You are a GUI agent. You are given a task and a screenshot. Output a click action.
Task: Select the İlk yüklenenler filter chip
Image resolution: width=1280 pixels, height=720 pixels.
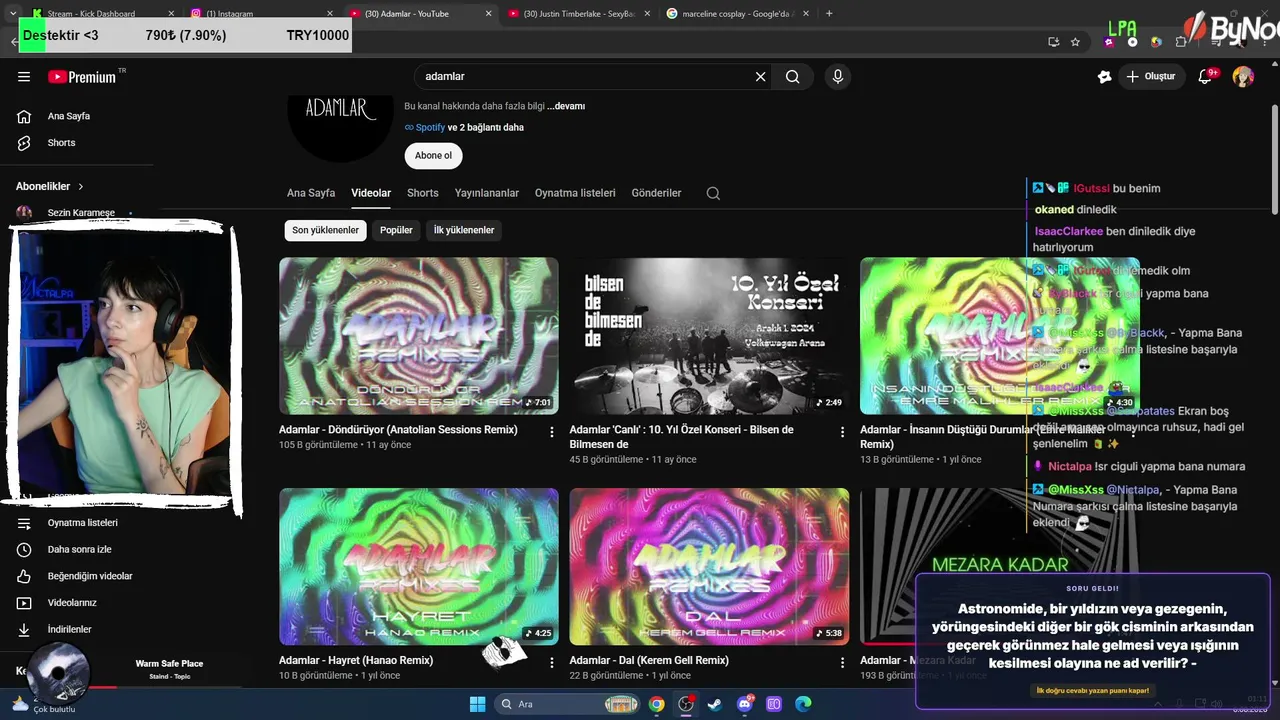pos(464,230)
